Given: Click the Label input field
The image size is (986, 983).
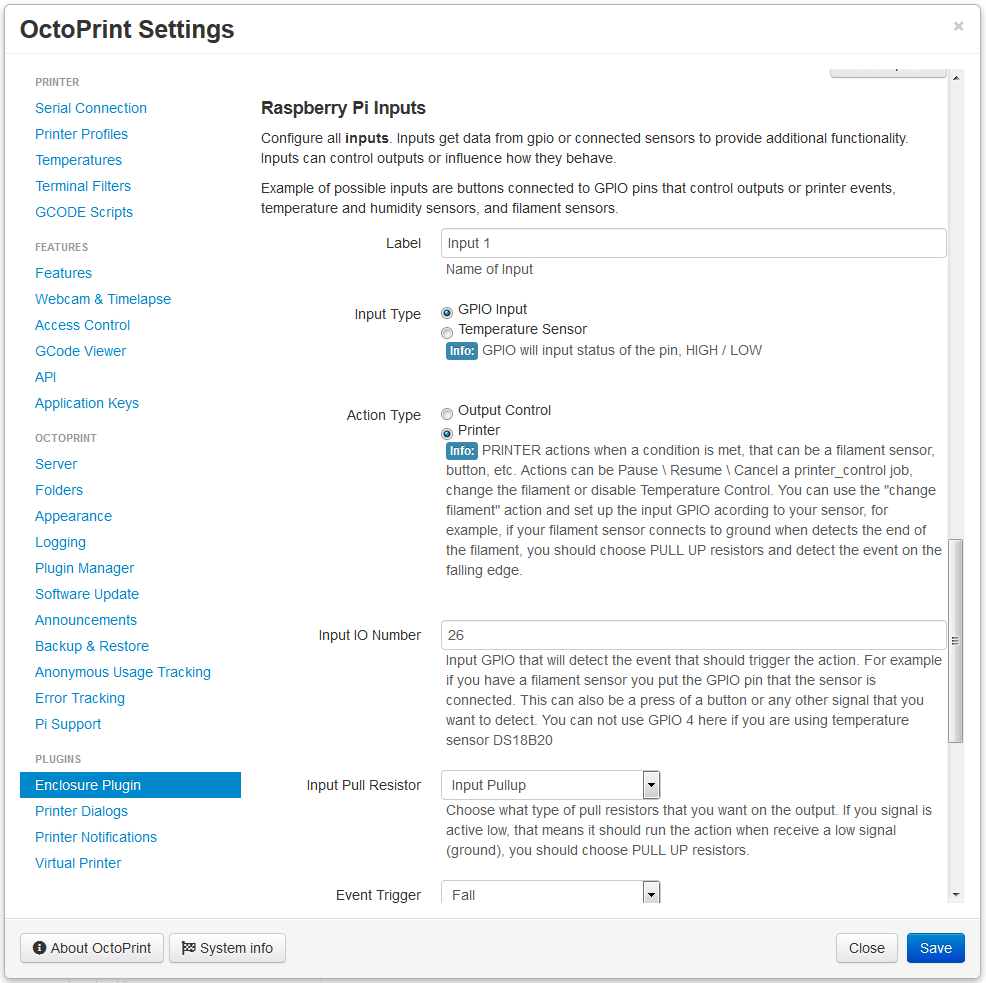Looking at the screenshot, I should [x=693, y=243].
